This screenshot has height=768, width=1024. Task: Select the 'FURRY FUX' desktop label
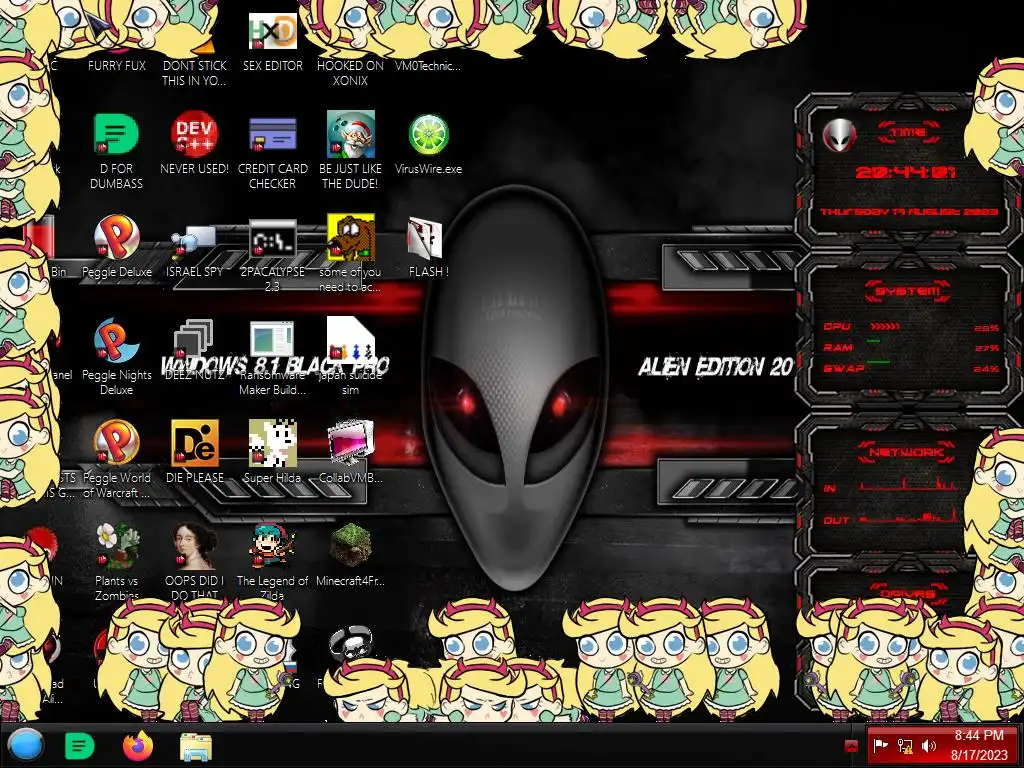117,65
